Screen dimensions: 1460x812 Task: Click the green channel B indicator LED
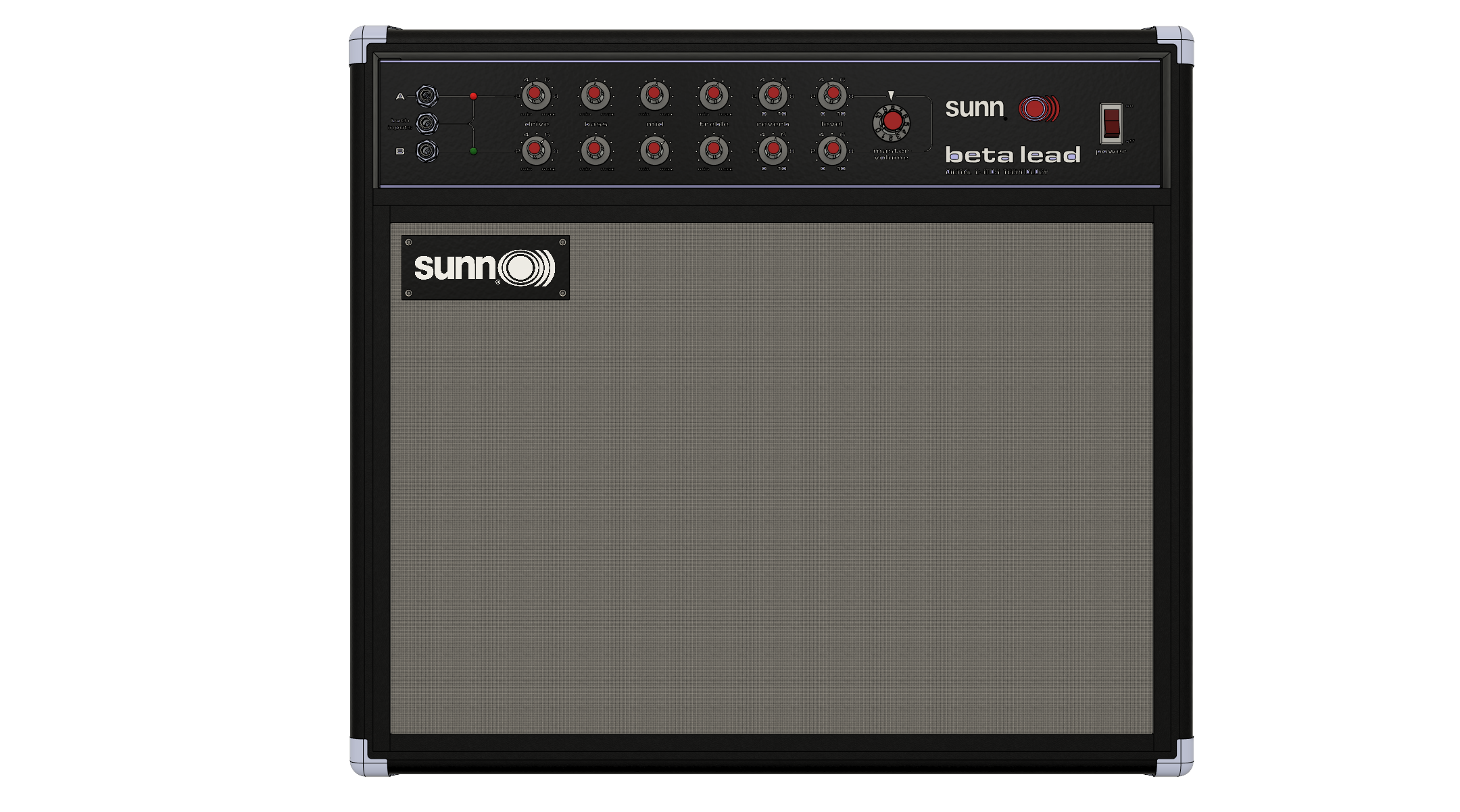point(473,151)
